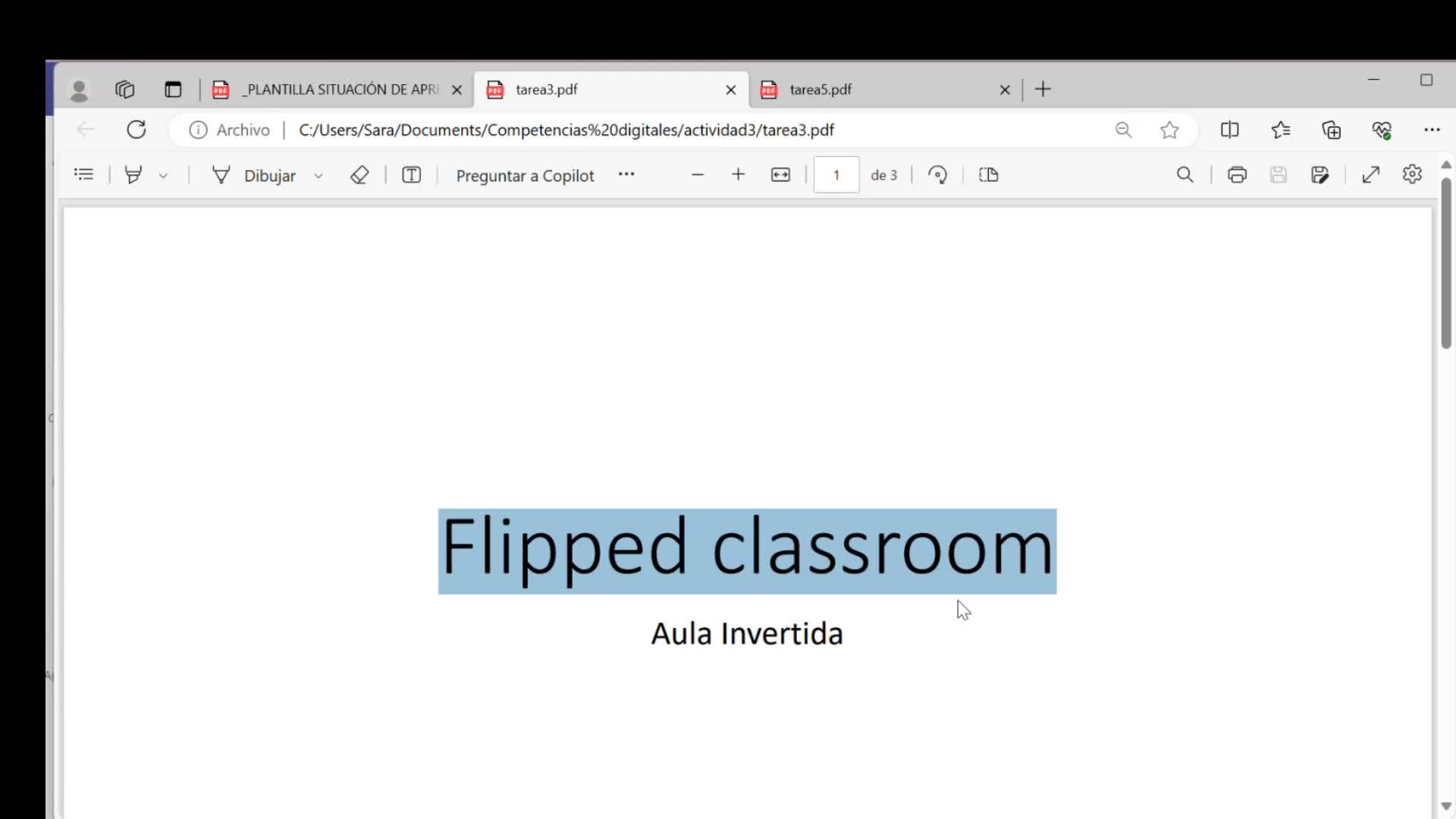
Task: Switch to the tarea5.pdf tab
Action: 821,89
